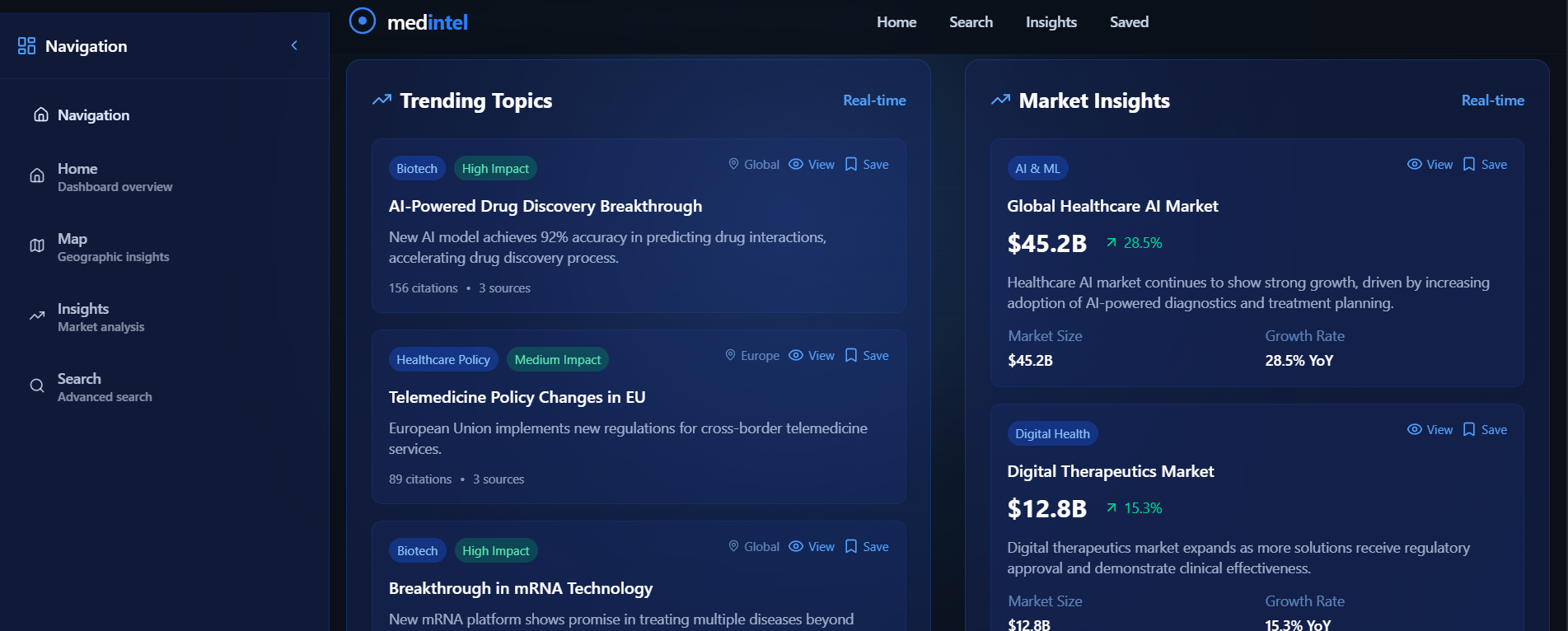Click the Digital Health tag
This screenshot has width=1568, height=631.
tap(1052, 433)
